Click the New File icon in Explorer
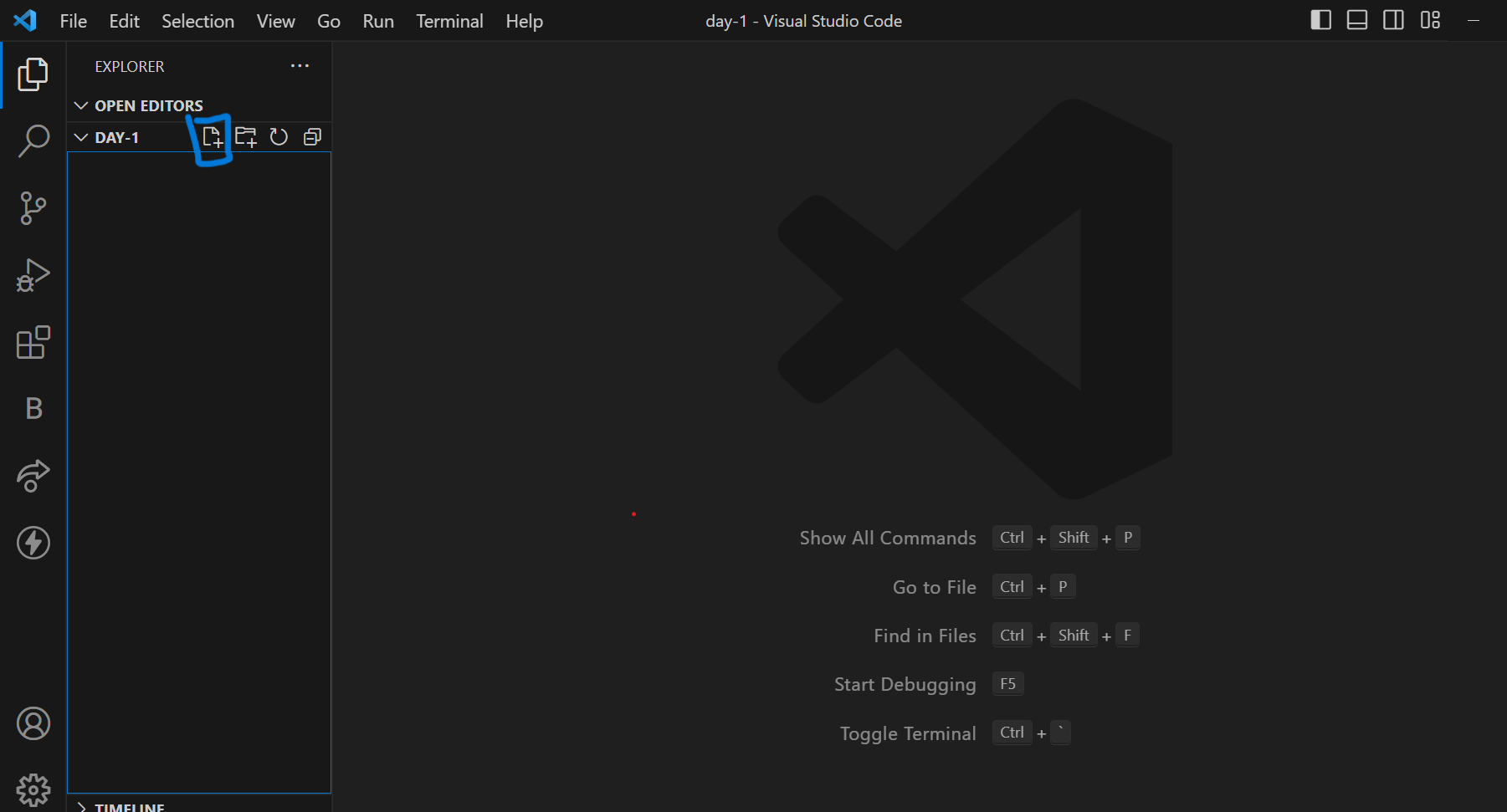 click(211, 136)
